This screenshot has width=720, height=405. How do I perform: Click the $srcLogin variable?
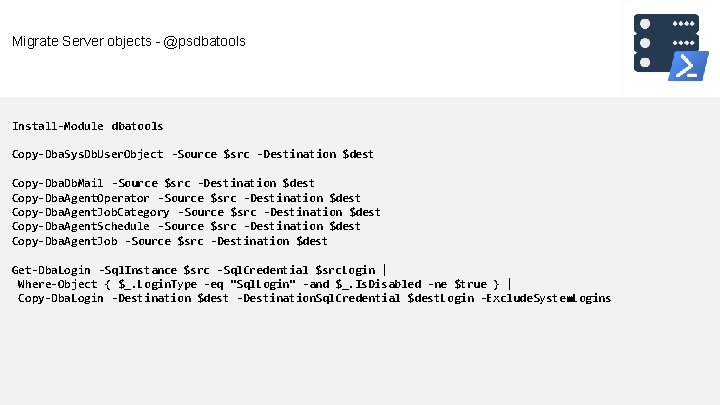(x=345, y=270)
